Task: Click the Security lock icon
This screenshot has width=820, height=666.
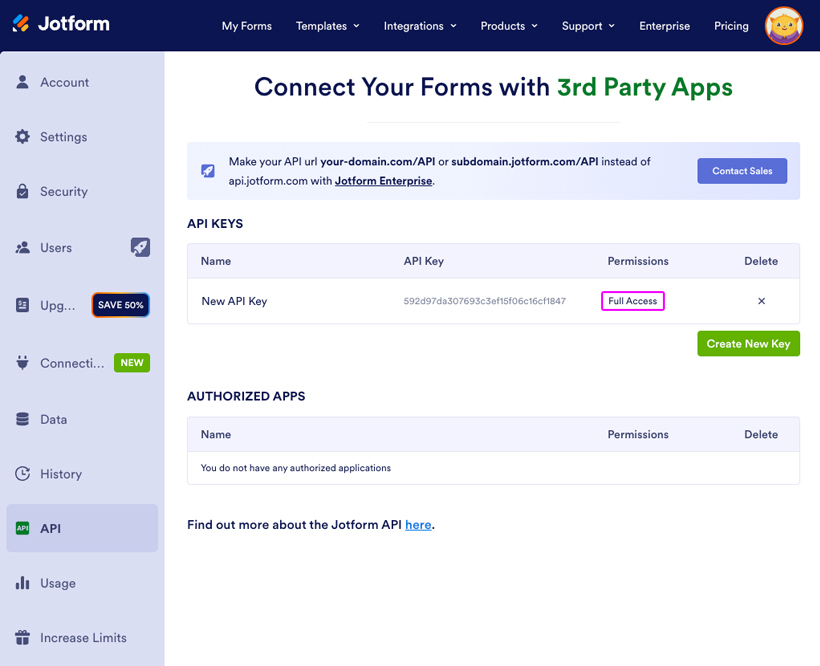Action: pyautogui.click(x=22, y=191)
